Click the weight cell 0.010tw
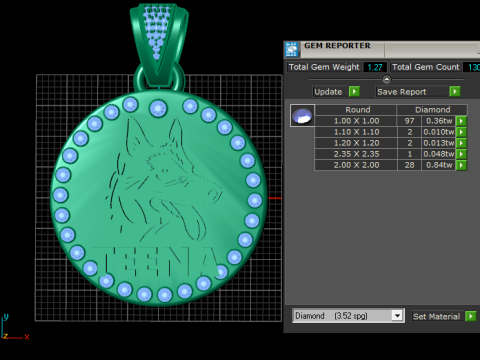480x360 pixels. coord(439,132)
